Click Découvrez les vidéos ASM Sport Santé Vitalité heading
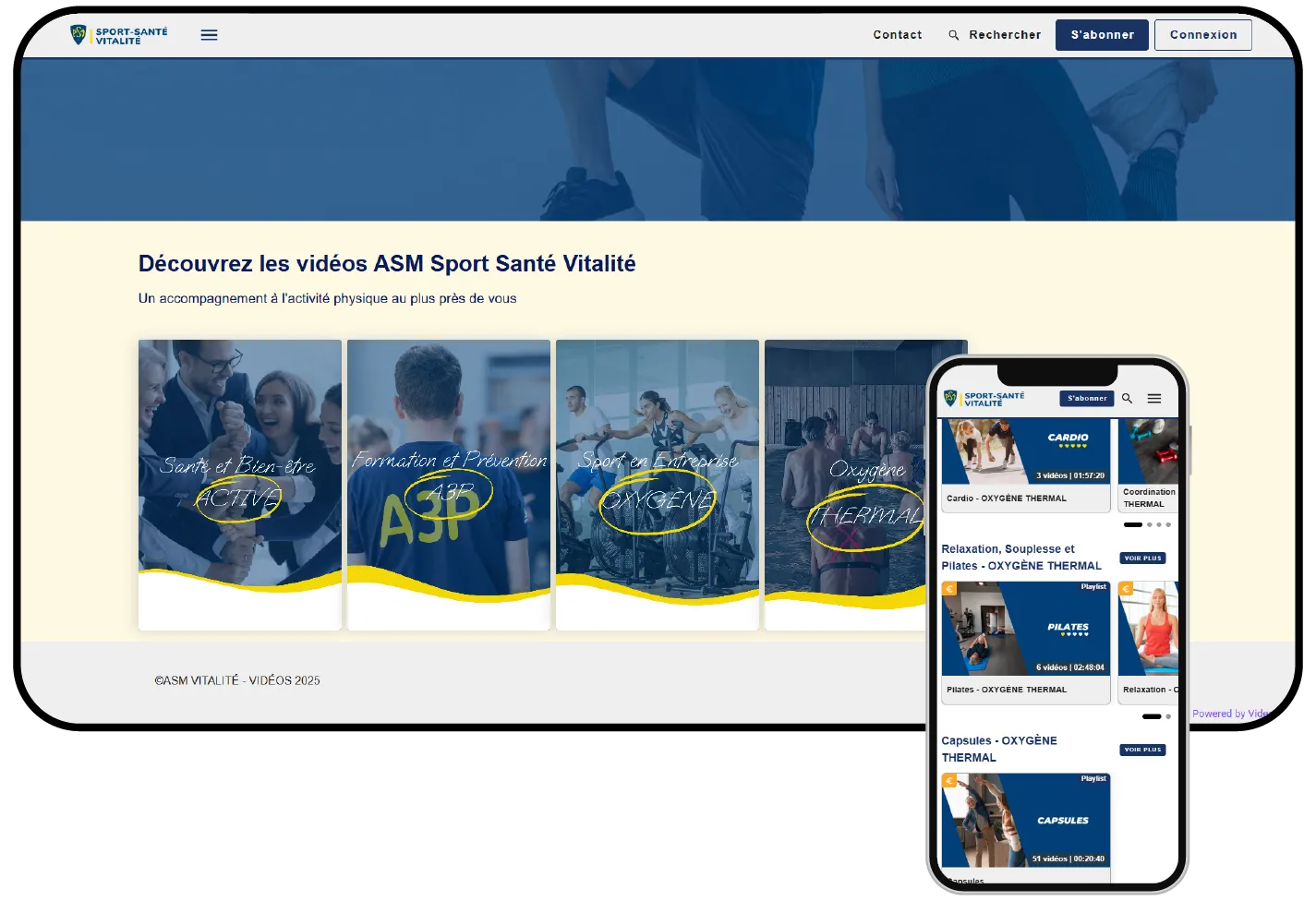 [387, 264]
